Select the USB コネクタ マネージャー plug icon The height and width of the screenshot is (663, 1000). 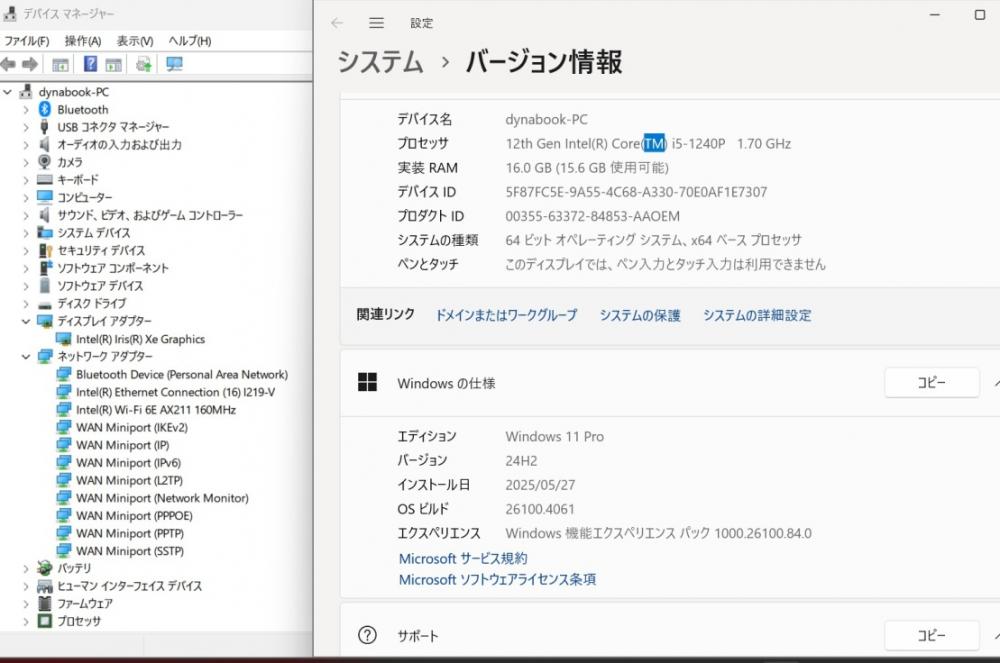coord(45,127)
